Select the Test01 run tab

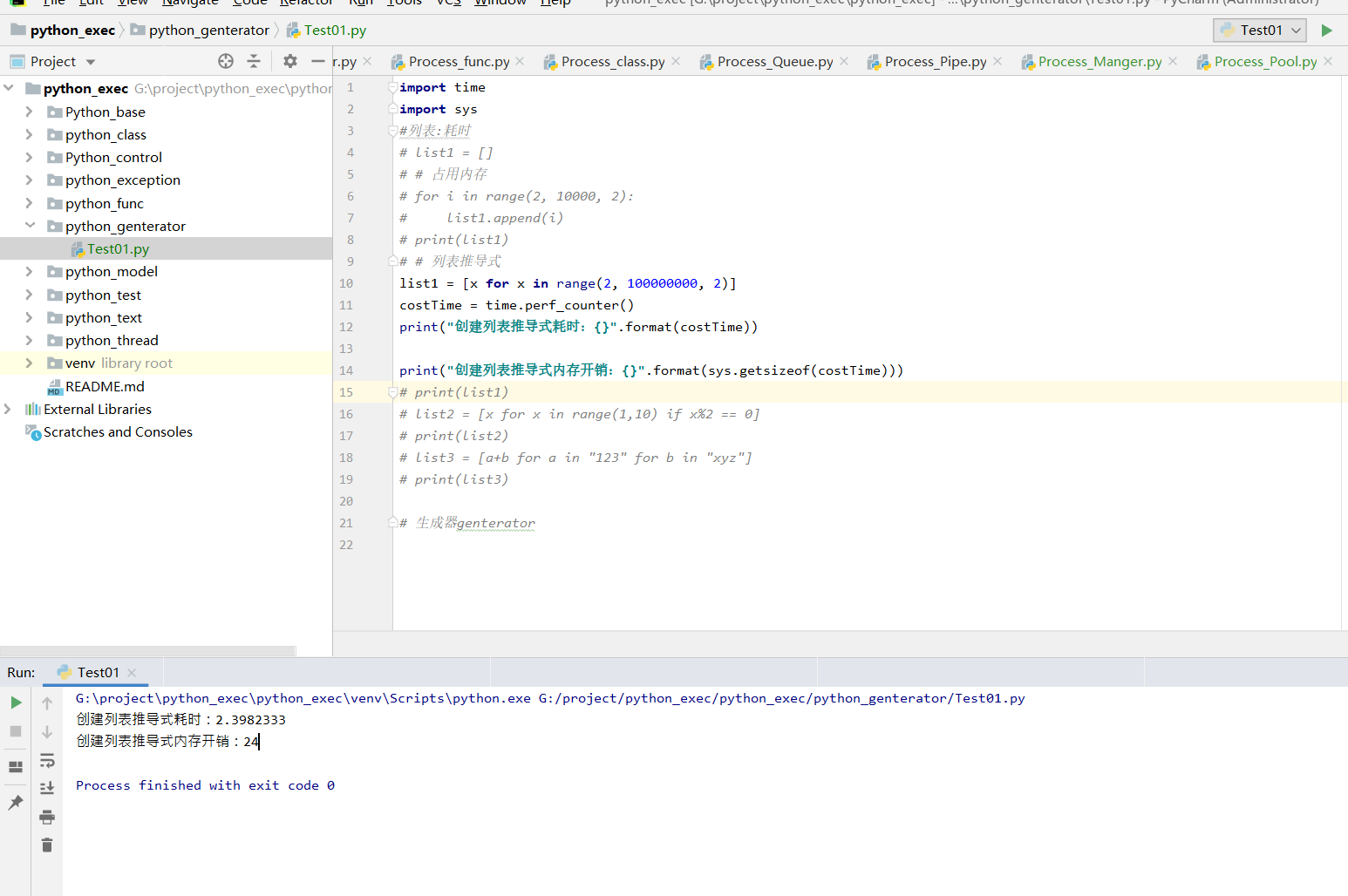(x=97, y=673)
